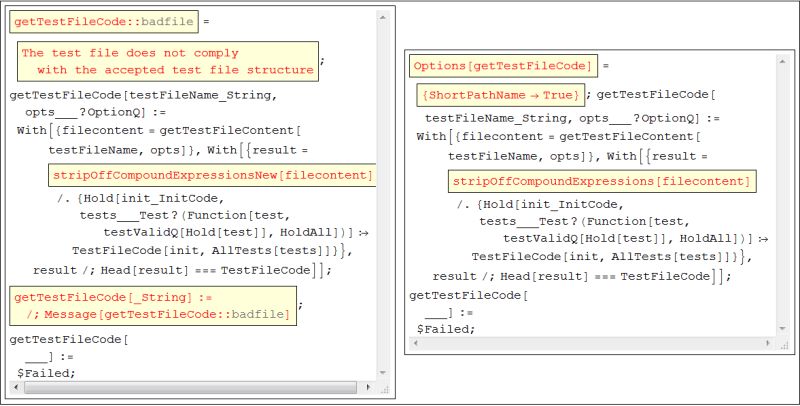Click '/. {Hold[init_InitCode,' line in right pane

coord(540,205)
